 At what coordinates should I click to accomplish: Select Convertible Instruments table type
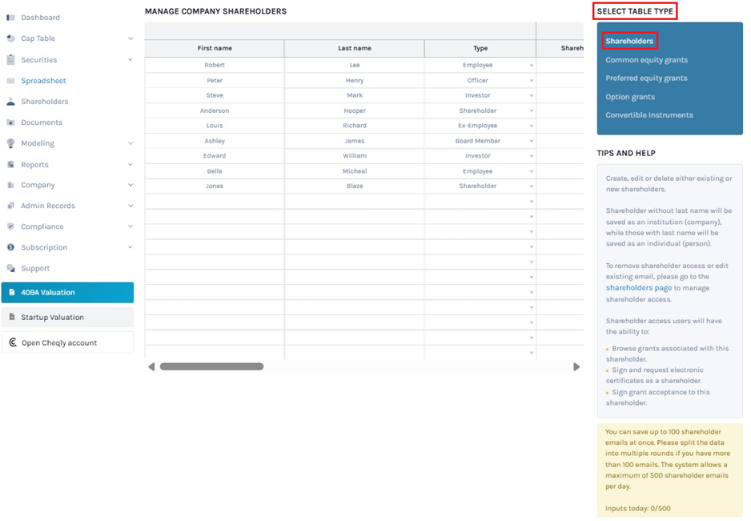pos(649,115)
